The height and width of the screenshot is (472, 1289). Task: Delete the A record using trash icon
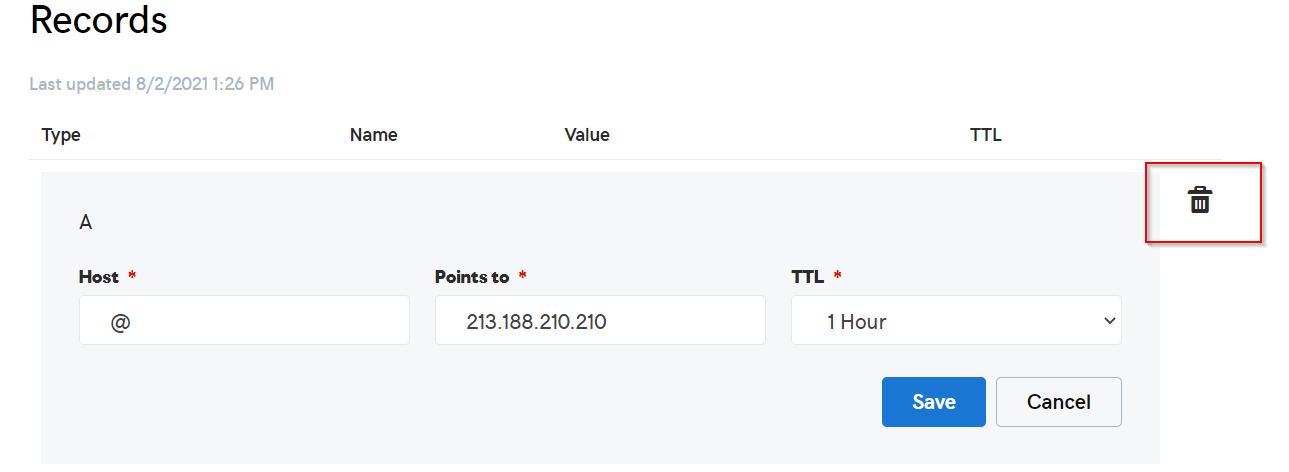coord(1199,200)
